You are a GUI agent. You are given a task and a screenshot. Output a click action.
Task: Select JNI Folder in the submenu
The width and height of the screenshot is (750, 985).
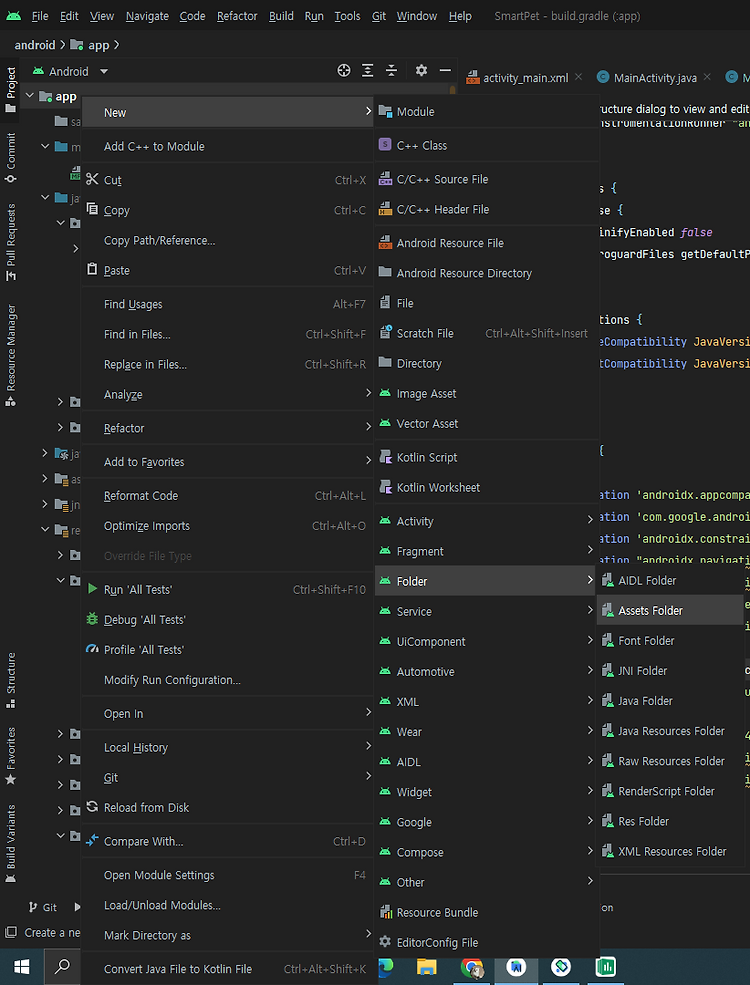[670, 671]
